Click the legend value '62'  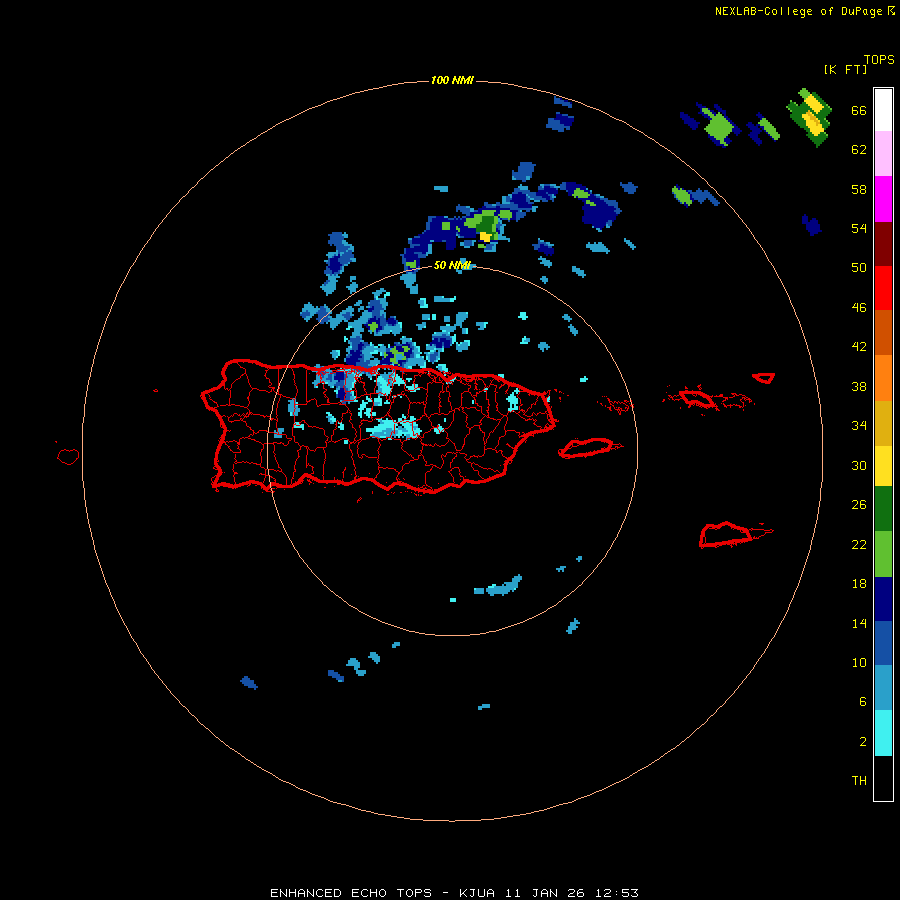point(859,149)
